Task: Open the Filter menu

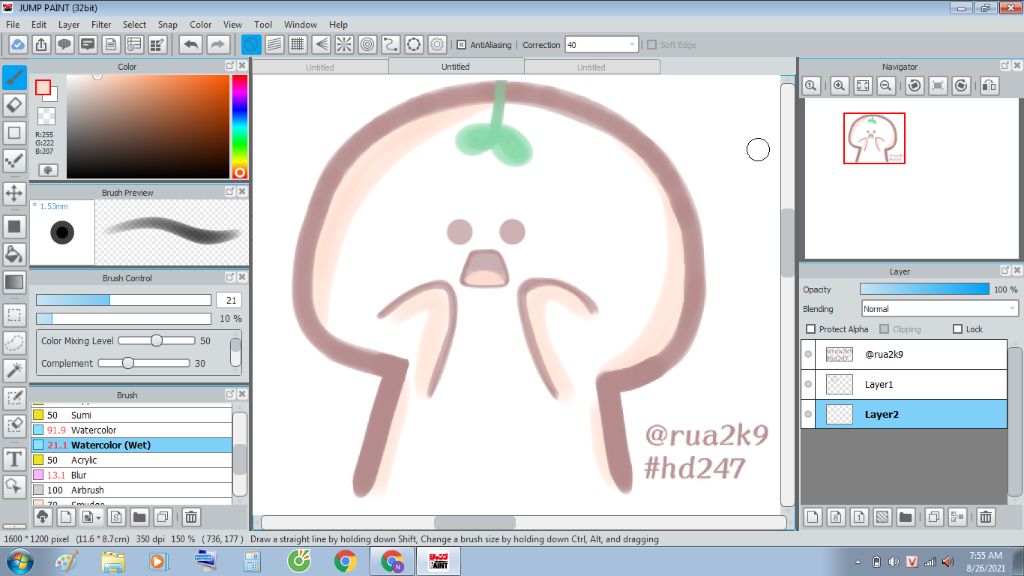Action: 101,24
